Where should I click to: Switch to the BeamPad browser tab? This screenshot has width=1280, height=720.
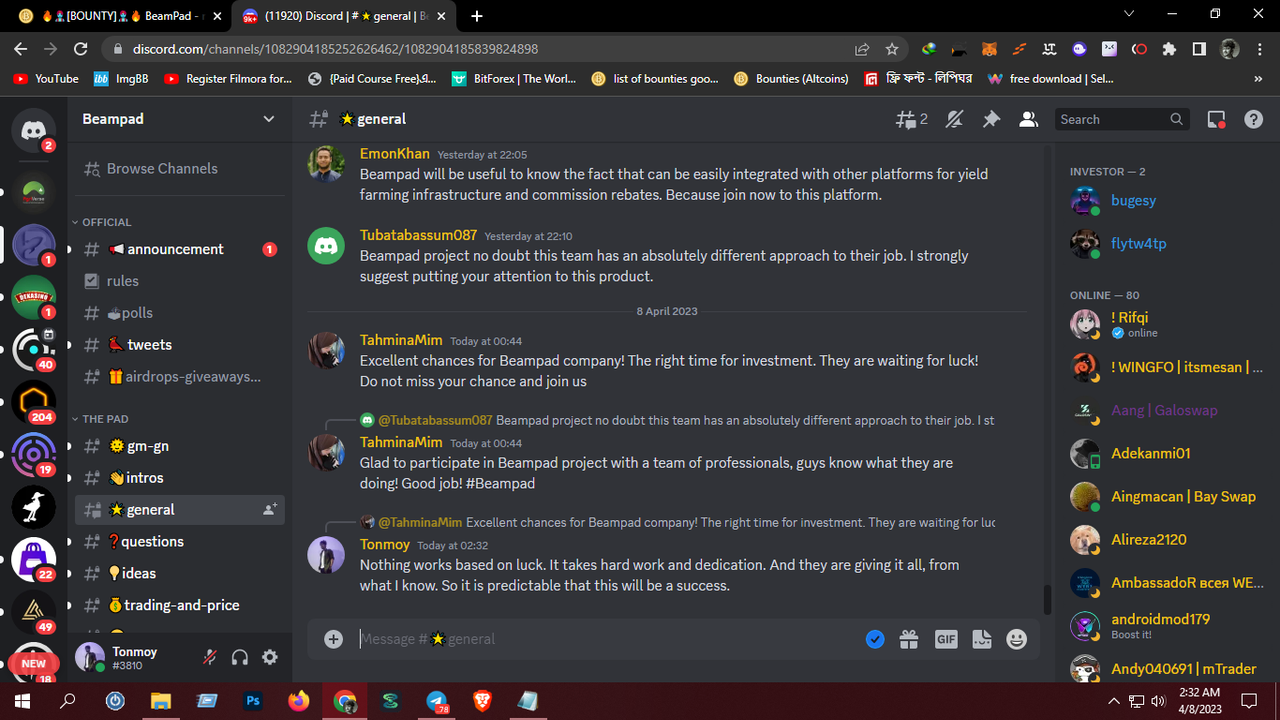coord(110,16)
